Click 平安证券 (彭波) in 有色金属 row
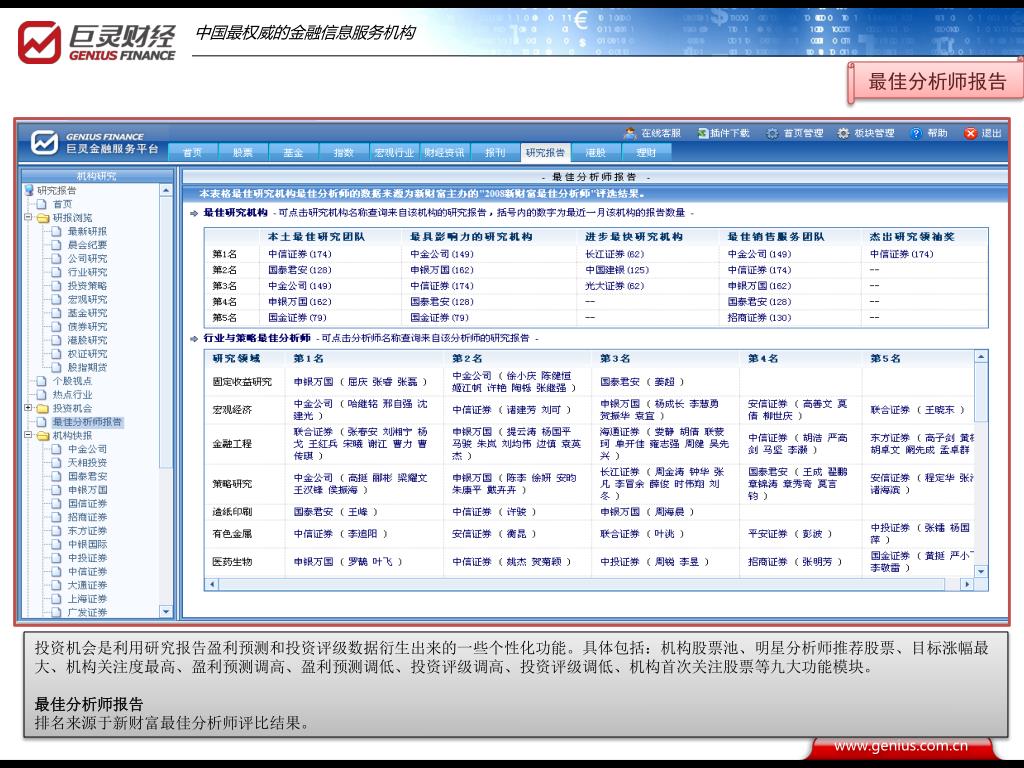The width and height of the screenshot is (1024, 768). (790, 534)
